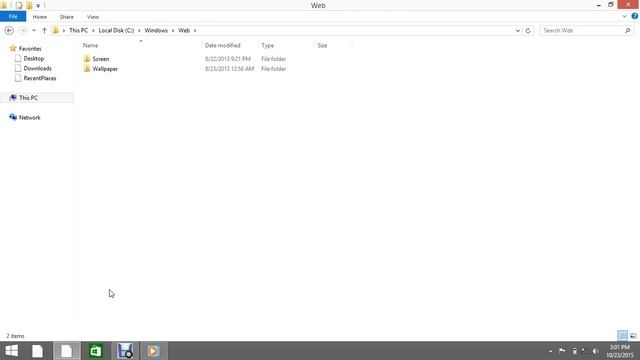Switch to the Share ribbon tab

pos(67,17)
